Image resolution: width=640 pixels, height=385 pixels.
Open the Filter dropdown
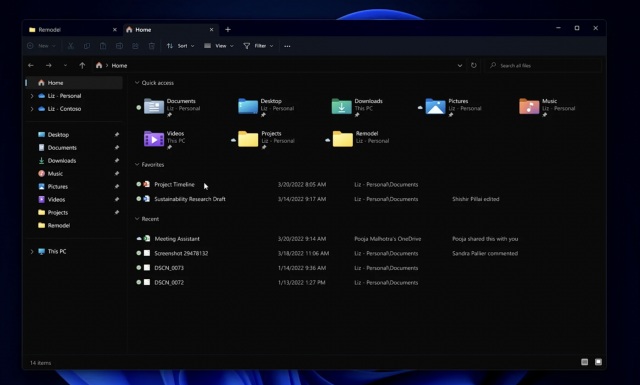(258, 46)
